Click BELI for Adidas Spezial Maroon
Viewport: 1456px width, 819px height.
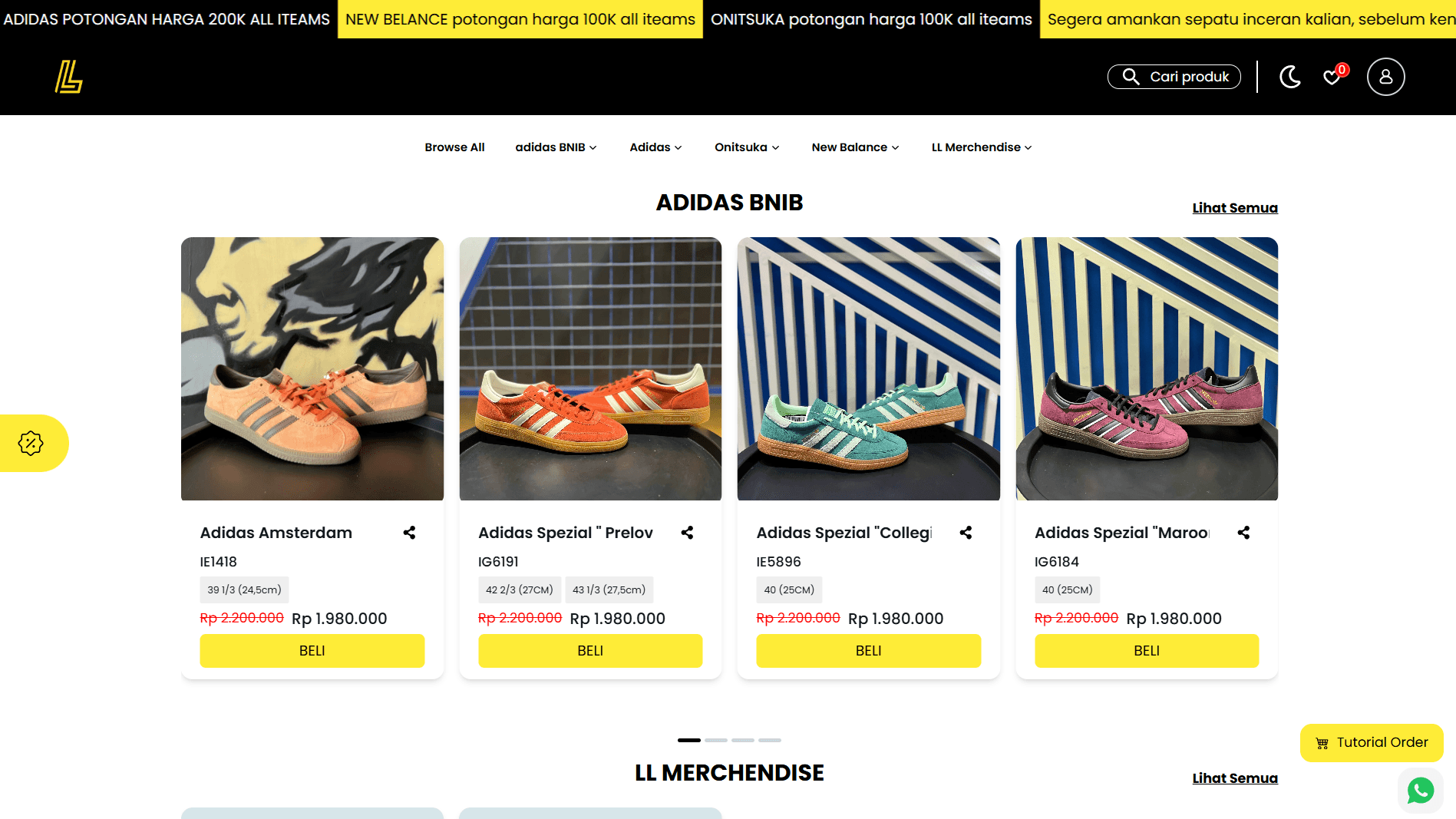(x=1147, y=651)
